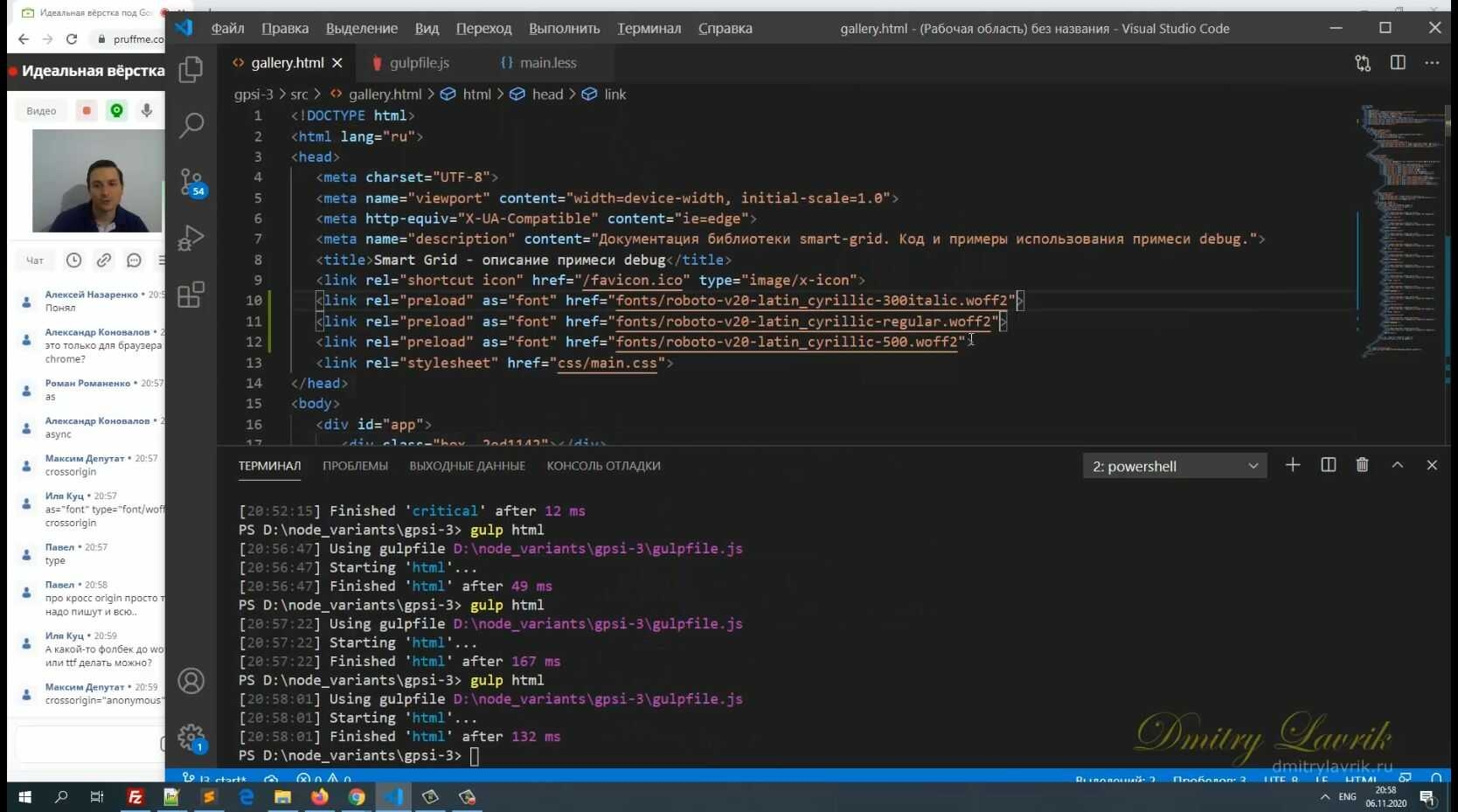The image size is (1458, 812).
Task: Create a new terminal with the plus icon
Action: click(x=1293, y=465)
